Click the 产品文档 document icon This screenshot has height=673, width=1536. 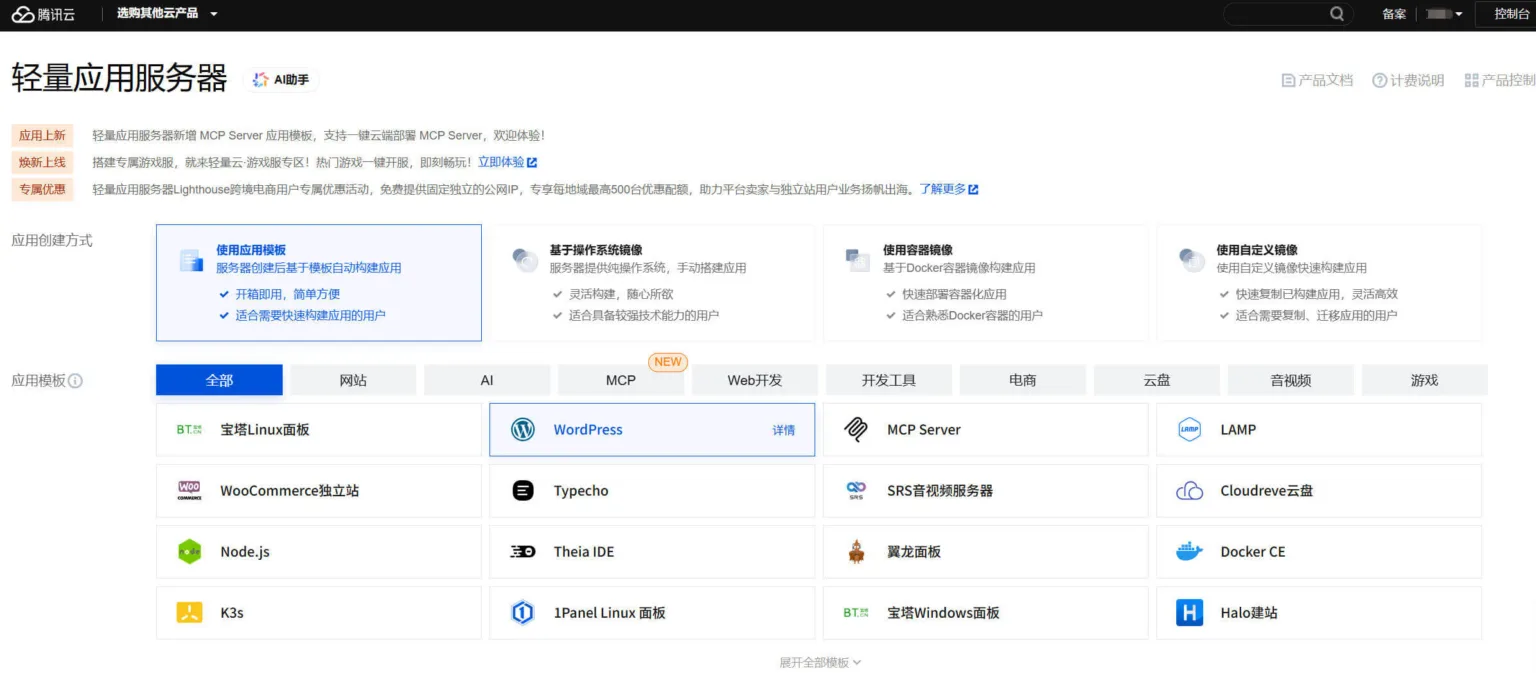pos(1288,80)
